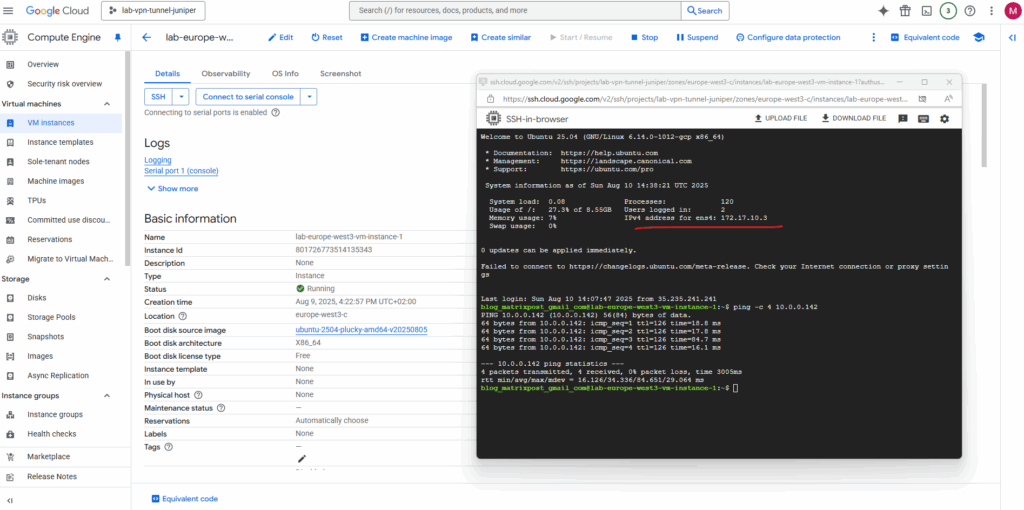Open Gemini assistant sparkle icon
This screenshot has height=510, width=1024.
(883, 11)
